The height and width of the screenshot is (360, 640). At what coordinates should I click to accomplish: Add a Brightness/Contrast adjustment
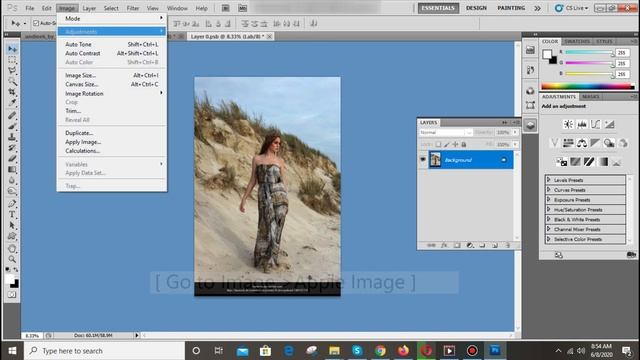pyautogui.click(x=568, y=124)
